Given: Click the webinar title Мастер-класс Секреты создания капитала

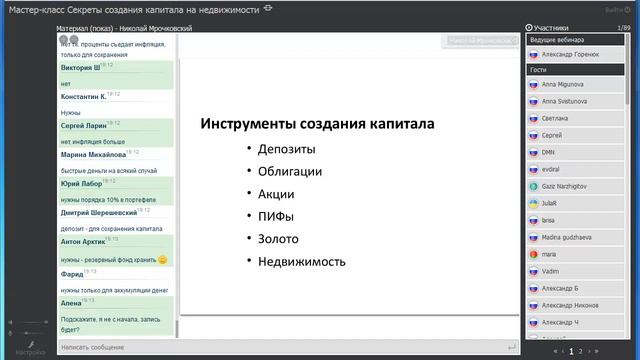Looking at the screenshot, I should tap(134, 10).
